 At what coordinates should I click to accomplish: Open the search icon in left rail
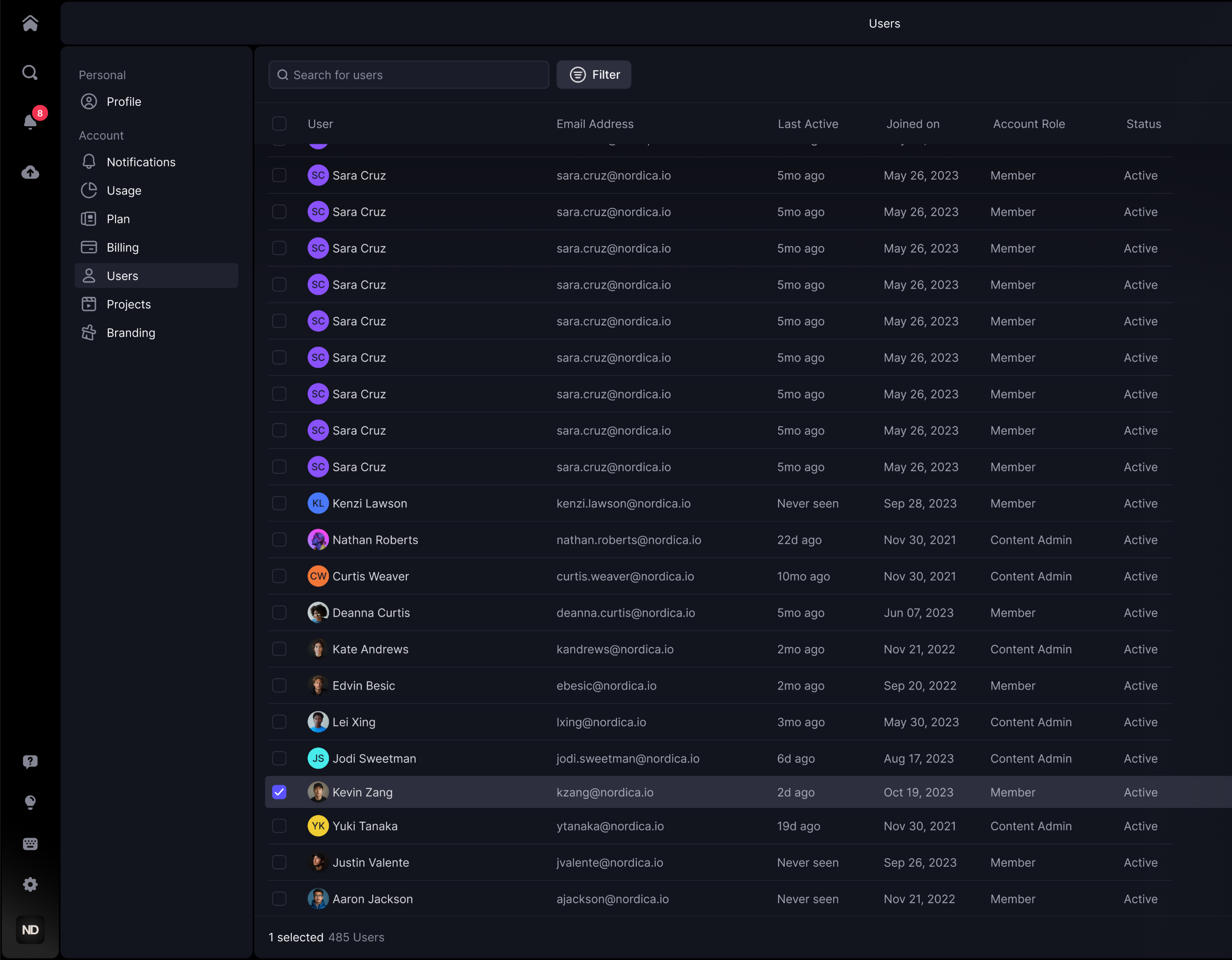(30, 73)
